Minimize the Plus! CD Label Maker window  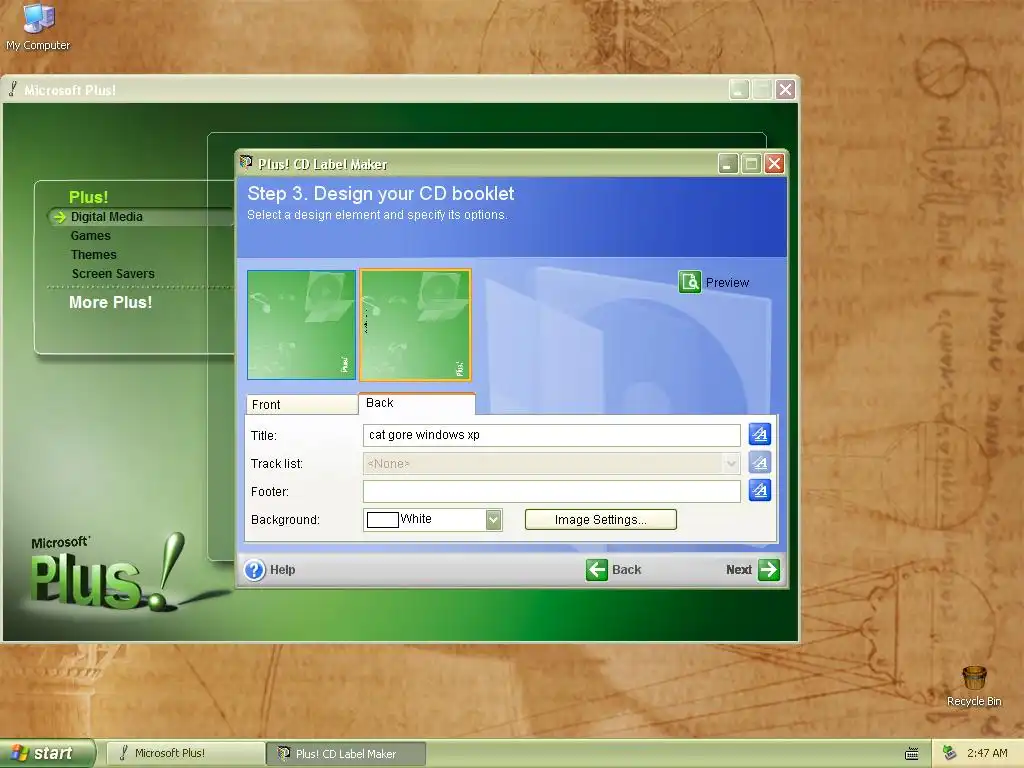point(728,163)
